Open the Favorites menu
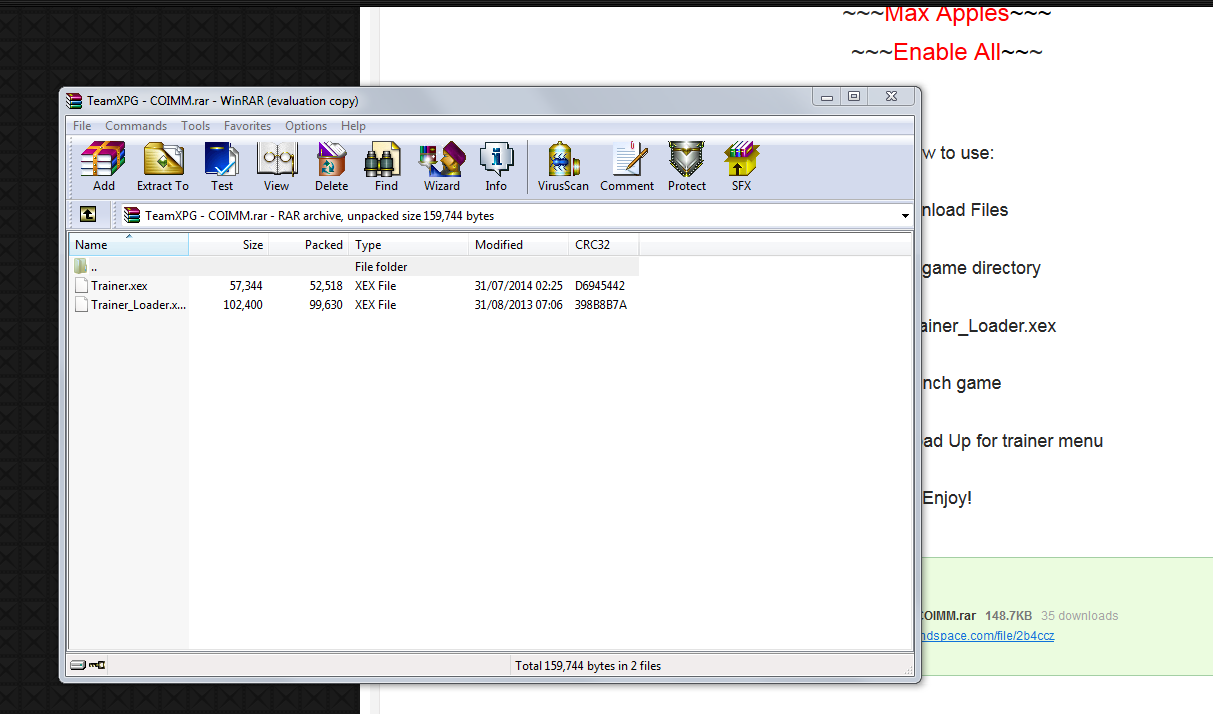The width and height of the screenshot is (1213, 714). (247, 126)
